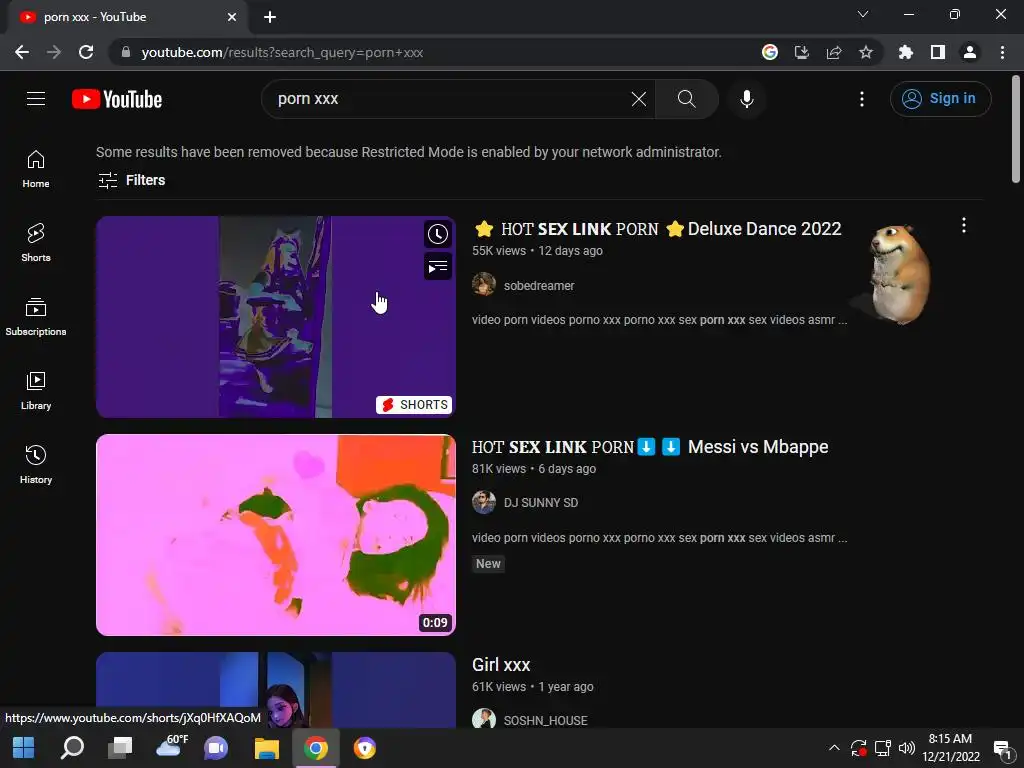Open File Explorer from the taskbar
Image resolution: width=1024 pixels, height=768 pixels.
266,748
